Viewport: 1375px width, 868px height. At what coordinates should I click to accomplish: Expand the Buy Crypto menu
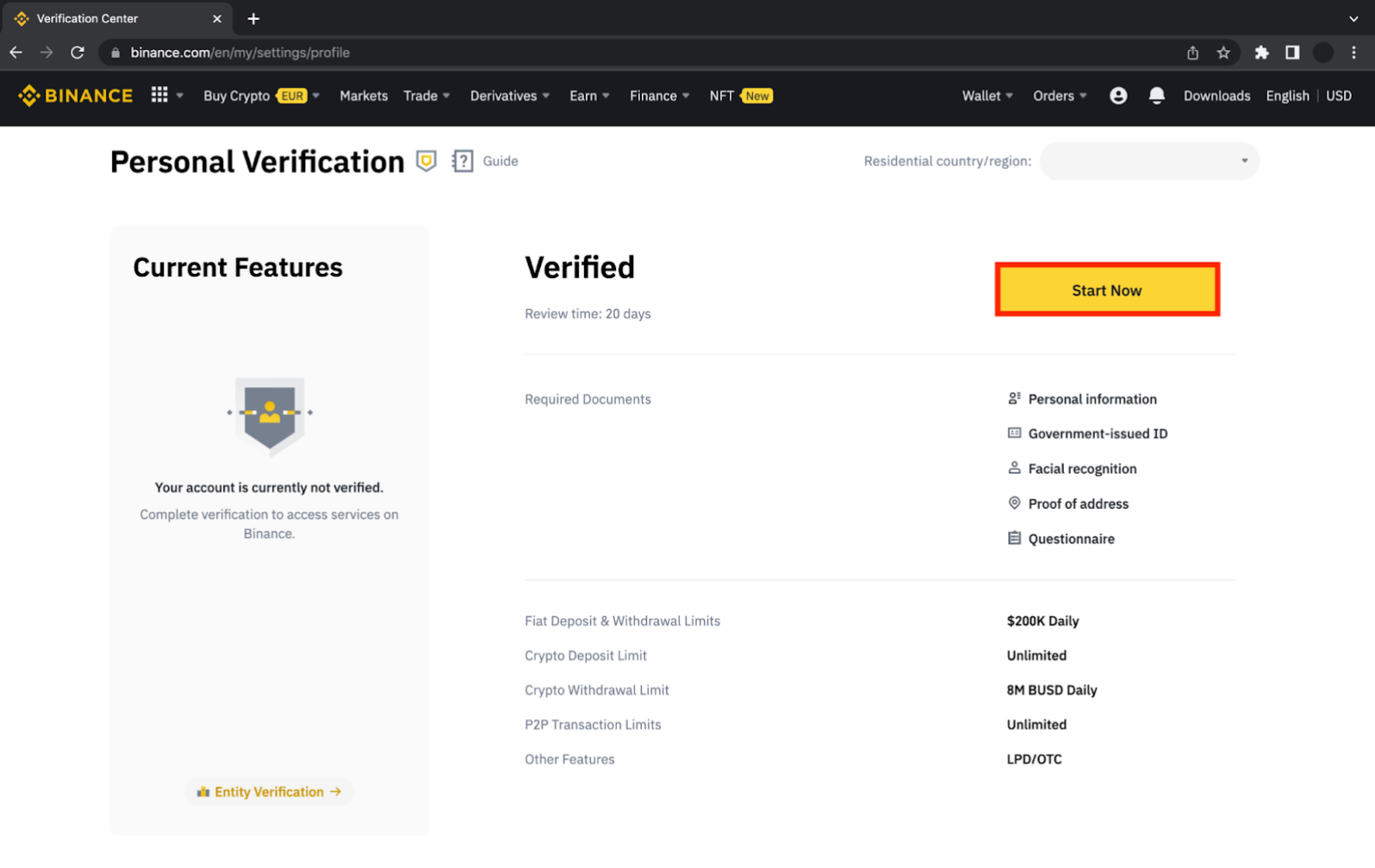pyautogui.click(x=262, y=96)
